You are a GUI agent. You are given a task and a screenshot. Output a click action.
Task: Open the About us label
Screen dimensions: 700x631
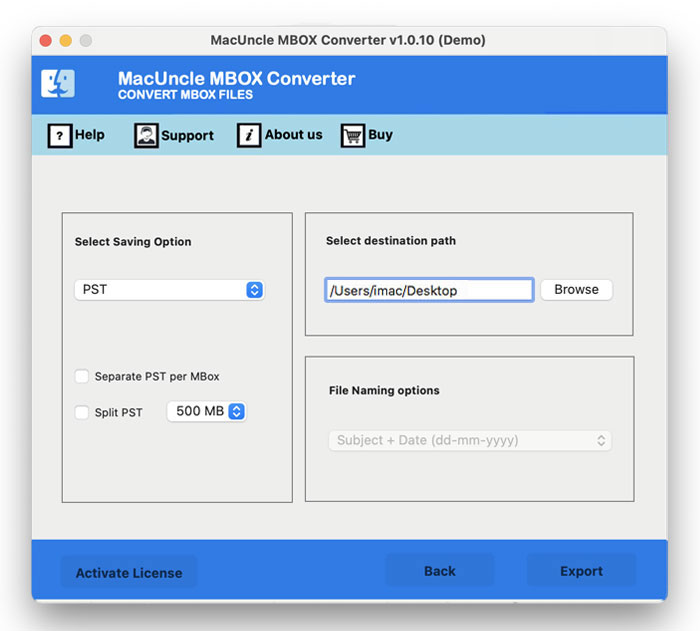pyautogui.click(x=293, y=134)
